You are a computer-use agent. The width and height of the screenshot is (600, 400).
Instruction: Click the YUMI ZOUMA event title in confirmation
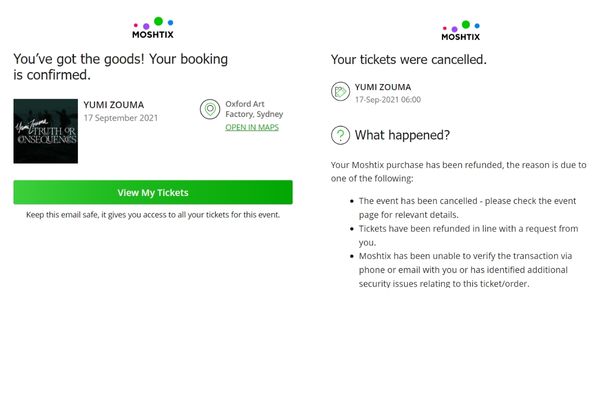[114, 105]
